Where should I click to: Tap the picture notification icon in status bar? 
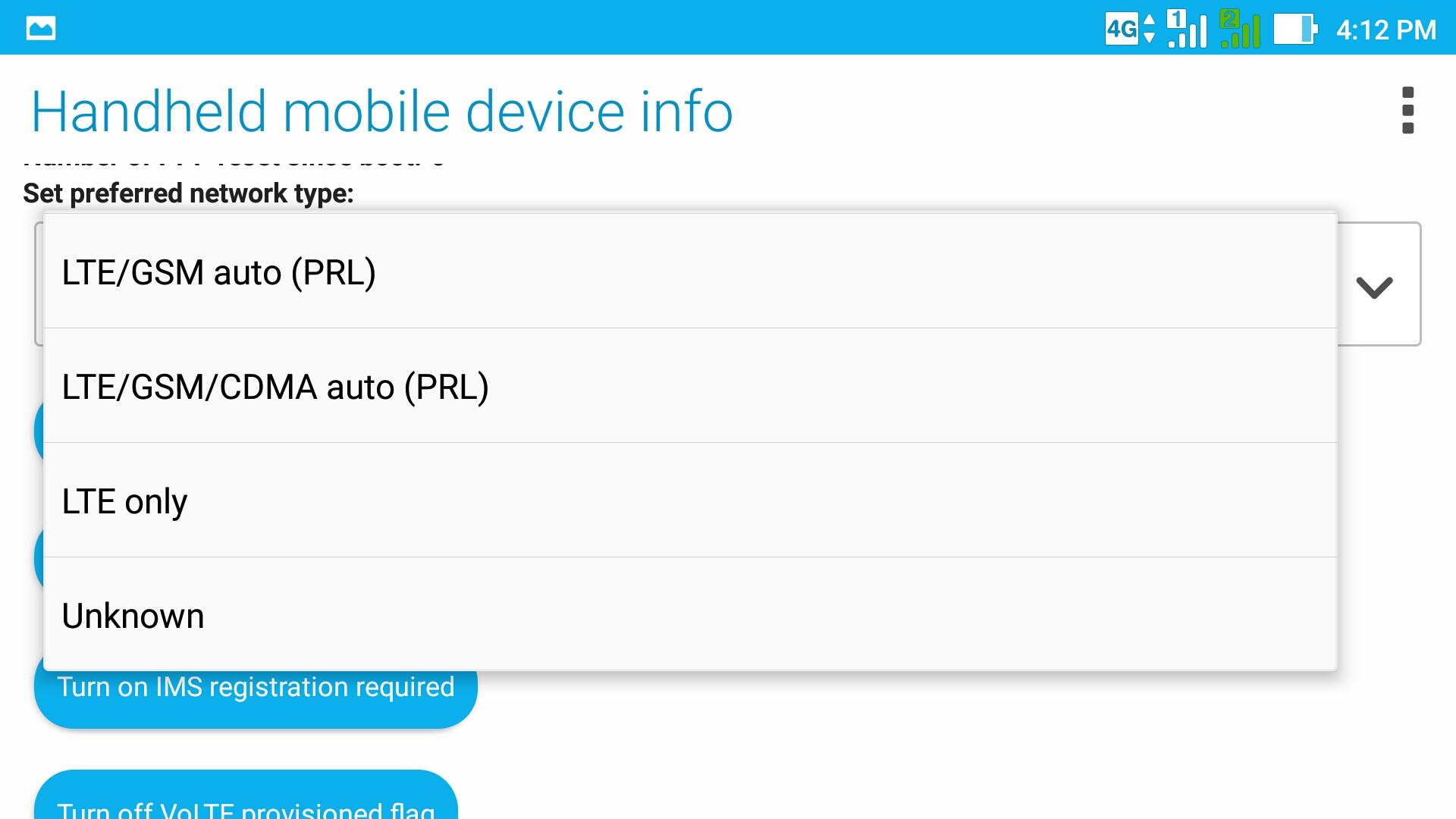(x=41, y=29)
